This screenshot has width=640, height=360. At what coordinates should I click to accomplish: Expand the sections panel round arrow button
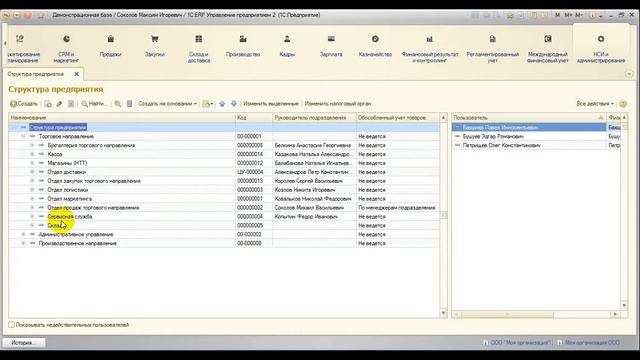pyautogui.click(x=629, y=74)
